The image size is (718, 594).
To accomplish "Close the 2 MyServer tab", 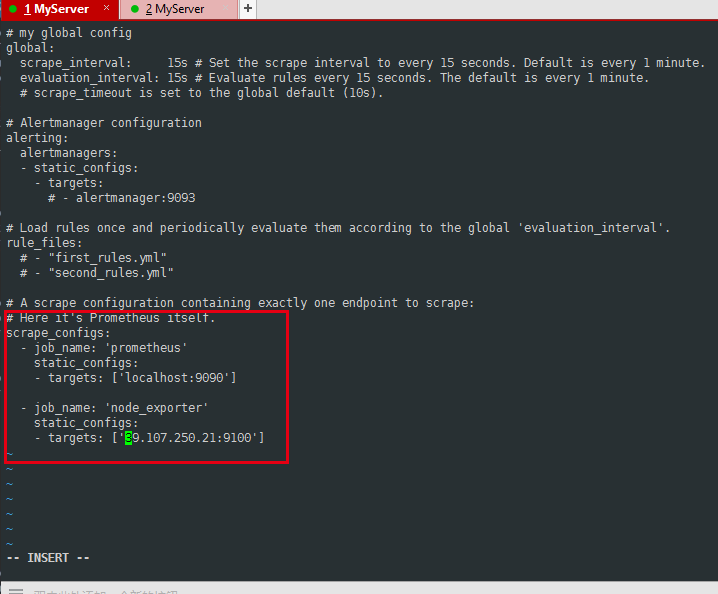I will click(x=225, y=8).
